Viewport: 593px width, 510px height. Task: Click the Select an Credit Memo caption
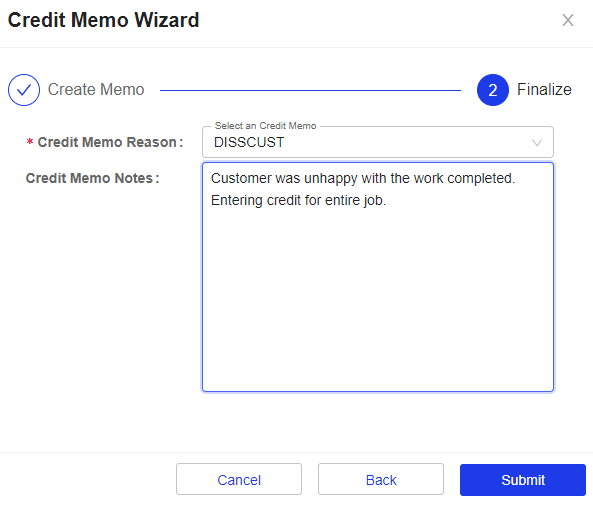(265, 126)
